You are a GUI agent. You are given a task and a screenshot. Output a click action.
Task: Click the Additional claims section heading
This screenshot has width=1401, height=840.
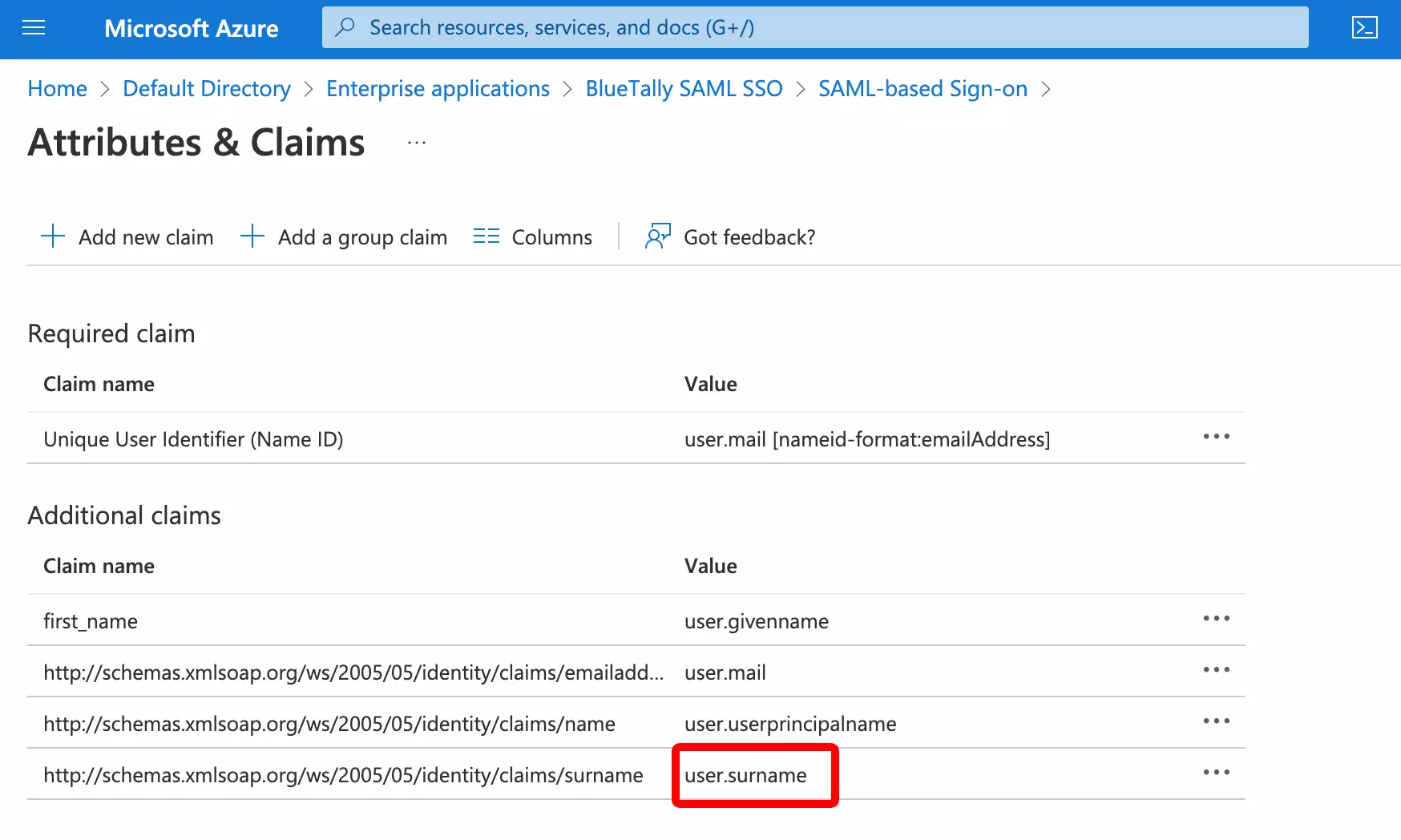point(124,515)
